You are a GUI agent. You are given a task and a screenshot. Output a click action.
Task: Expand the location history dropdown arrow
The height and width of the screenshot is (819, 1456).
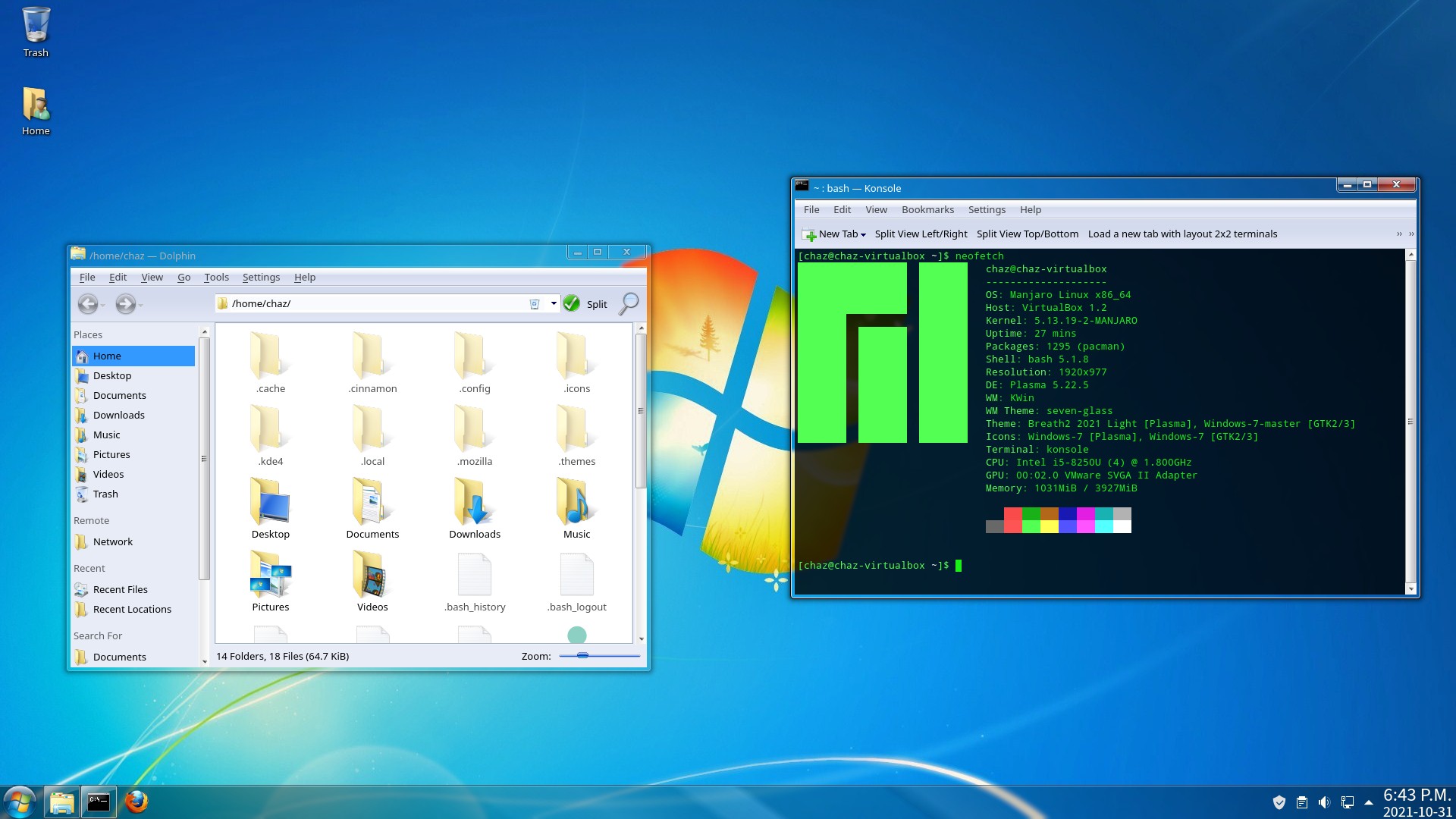coord(554,303)
